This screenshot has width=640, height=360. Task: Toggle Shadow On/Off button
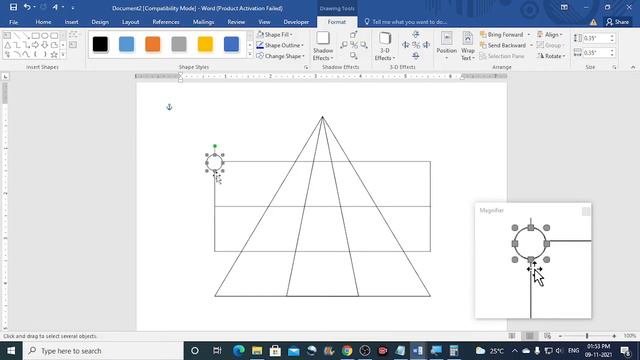tap(354, 45)
